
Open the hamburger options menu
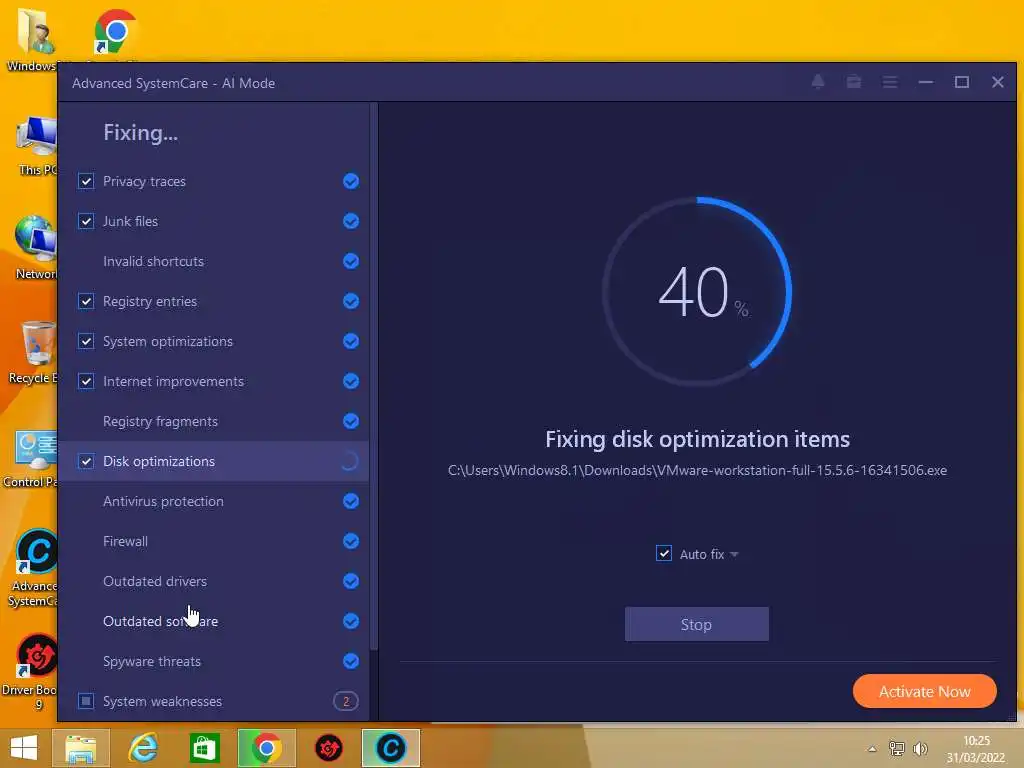889,82
